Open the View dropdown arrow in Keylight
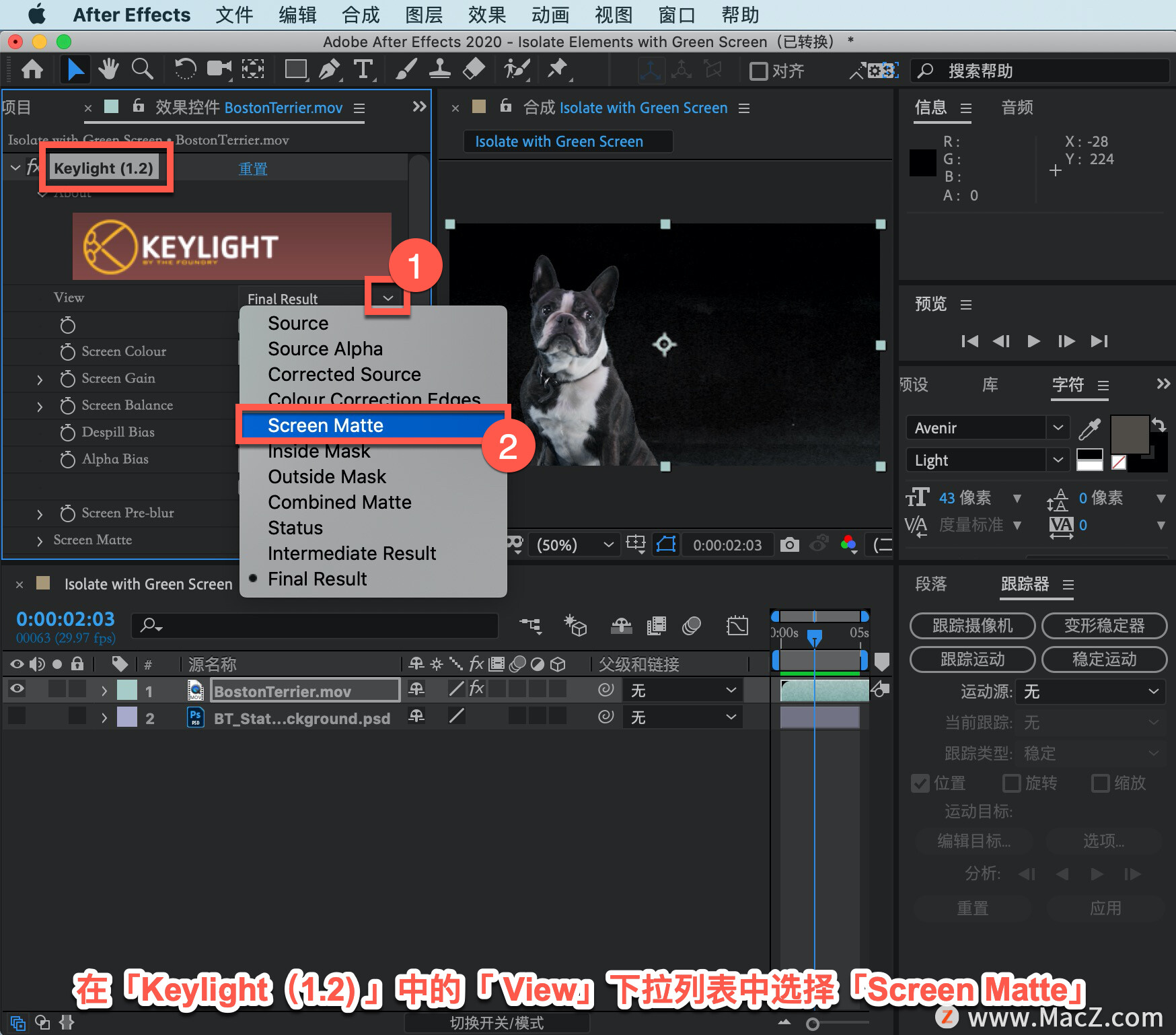Screen dimensions: 1176x1035 388,298
